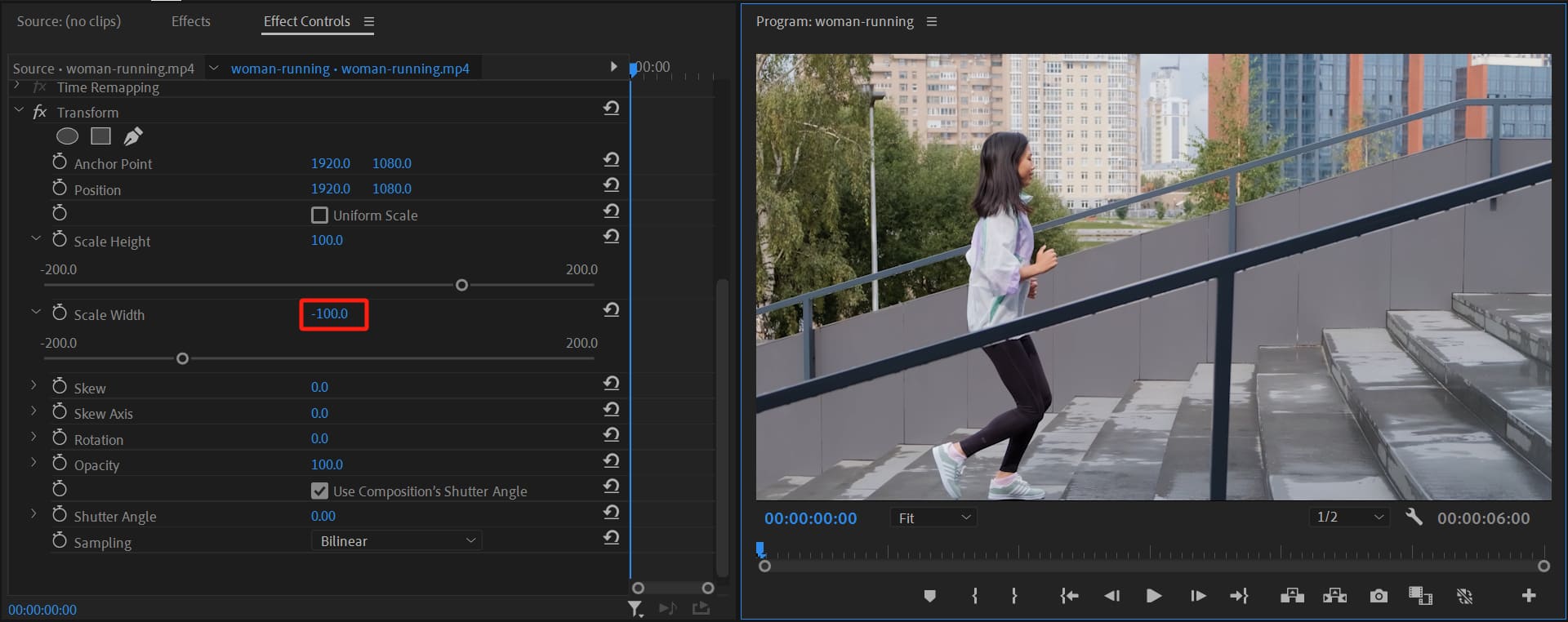Click the Export Frame camera icon
Image resolution: width=1568 pixels, height=622 pixels.
point(1379,596)
